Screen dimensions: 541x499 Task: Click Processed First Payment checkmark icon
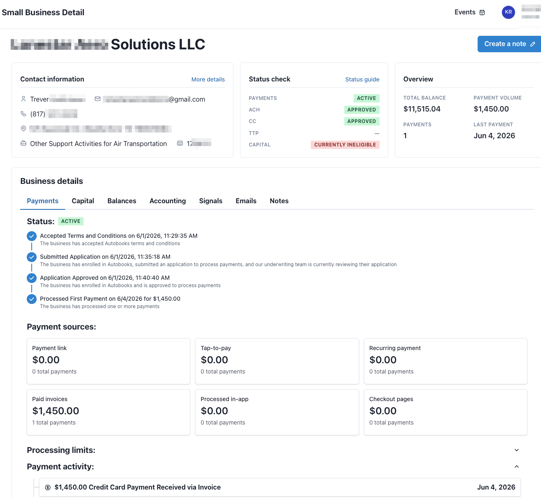point(31,299)
